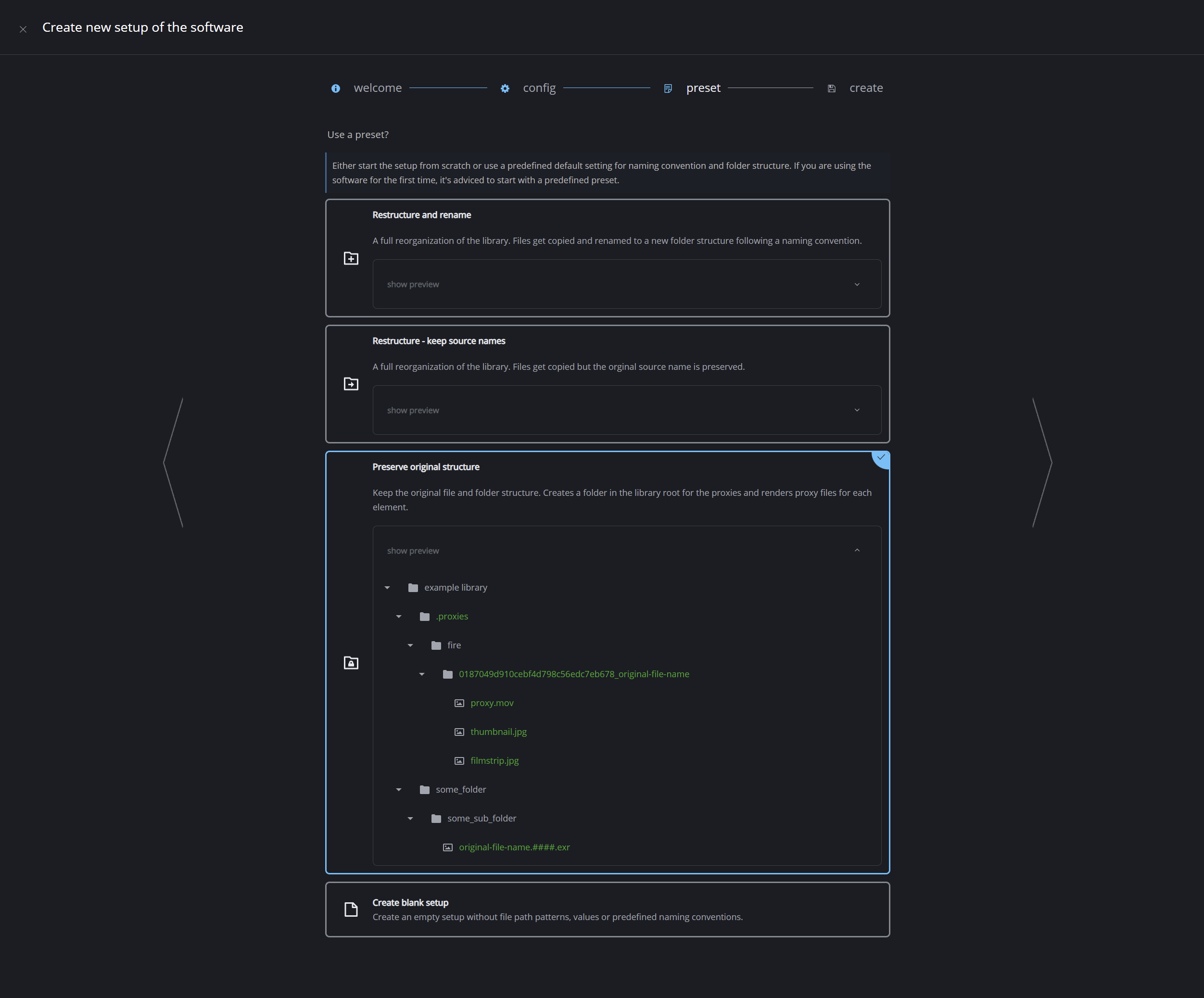1204x998 pixels.
Task: Go back using the left arrow
Action: pos(173,462)
